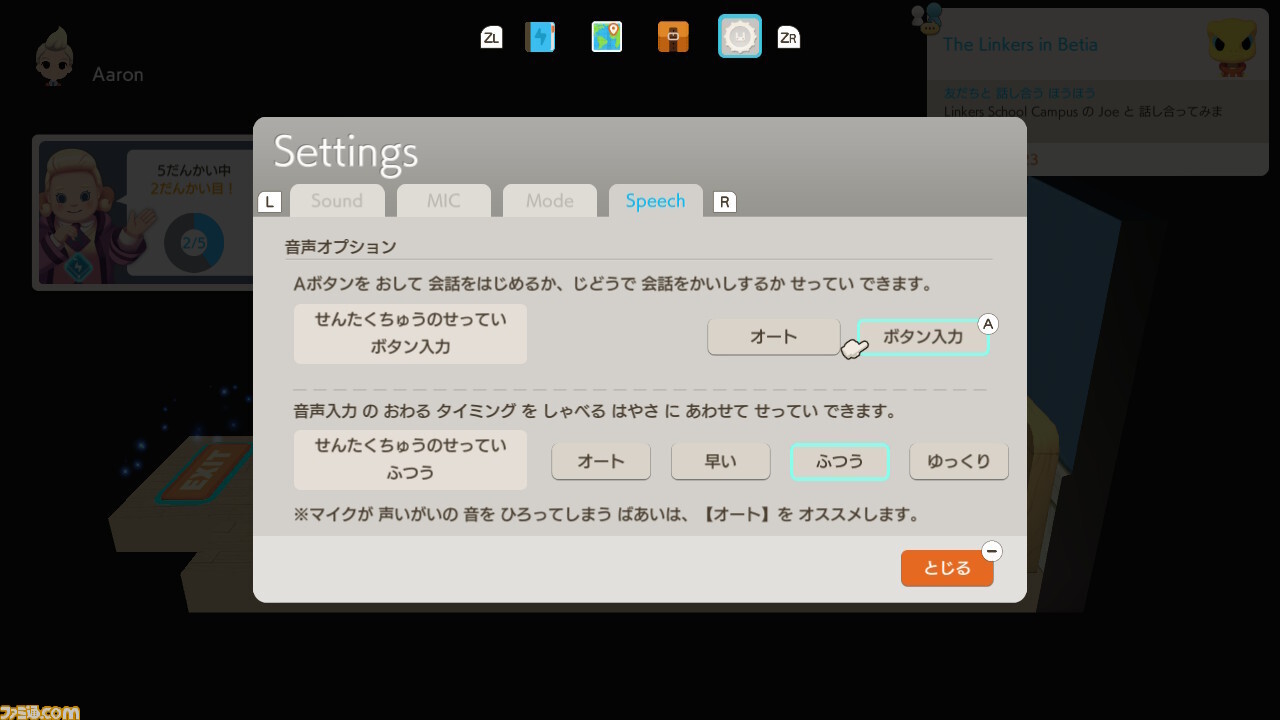
Task: Select the Speech tab
Action: coord(656,201)
